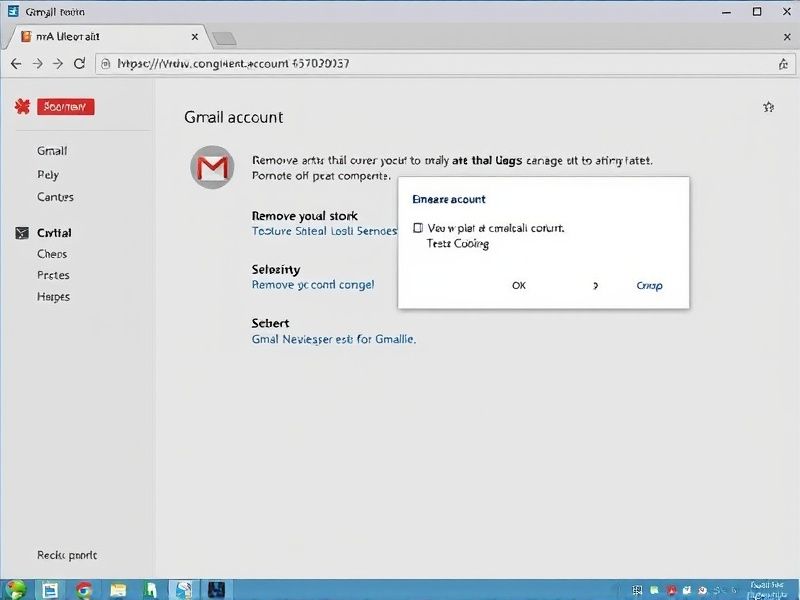
Task: Open a new tab with the blank tab button
Action: pos(224,38)
